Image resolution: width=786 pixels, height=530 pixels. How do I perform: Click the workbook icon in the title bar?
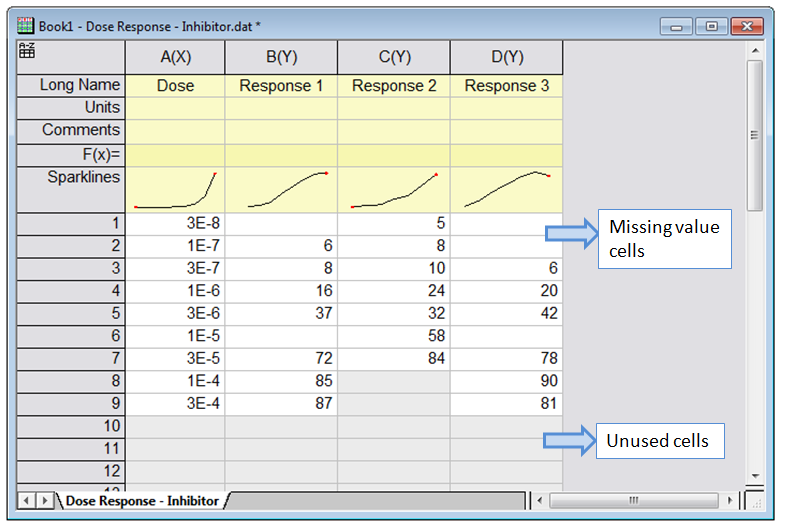point(27,26)
